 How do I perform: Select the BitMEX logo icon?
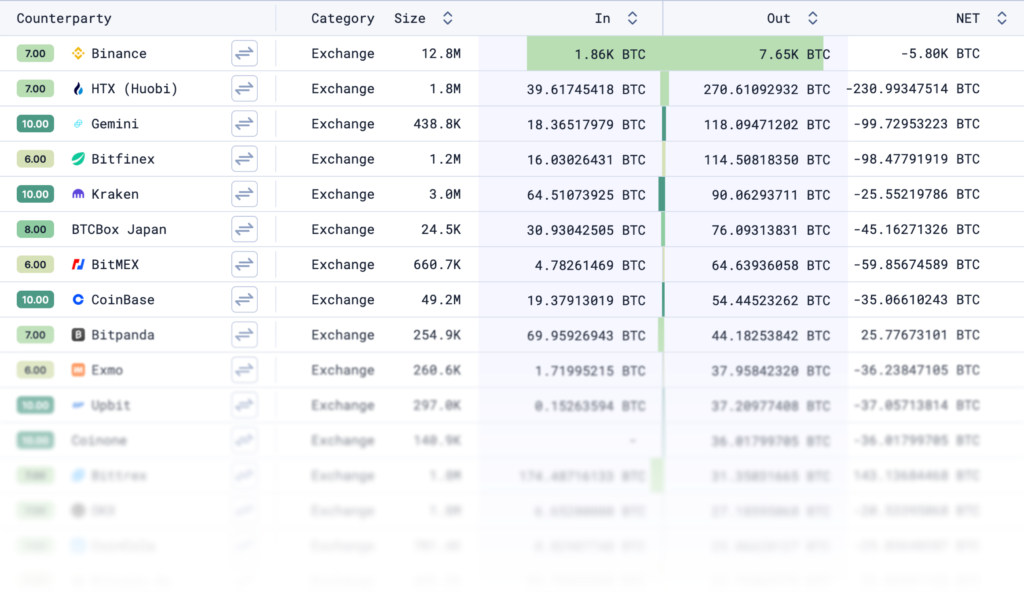click(78, 265)
